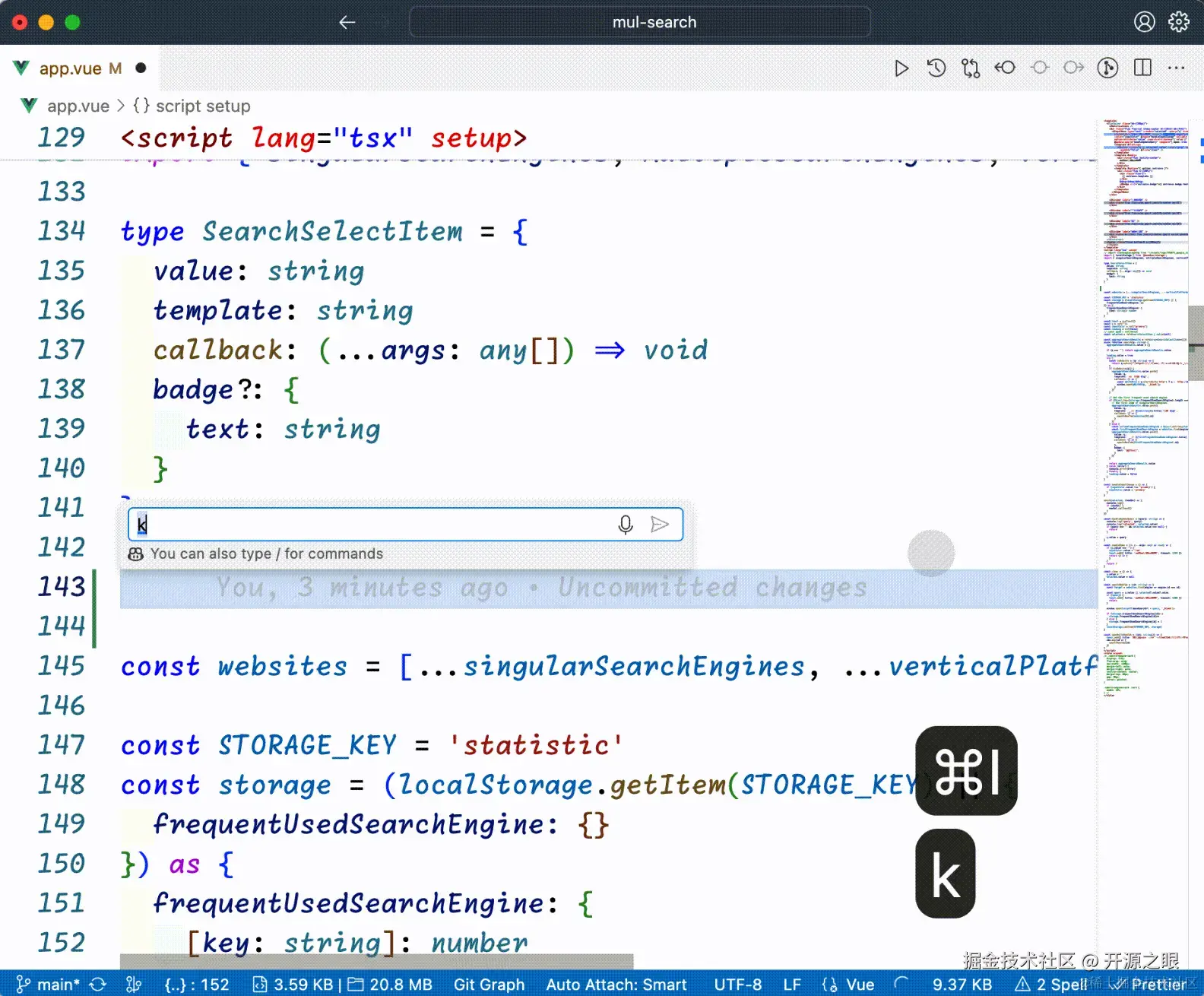This screenshot has height=996, width=1204.
Task: Toggle Auto Attach: Smart setting
Action: [616, 985]
